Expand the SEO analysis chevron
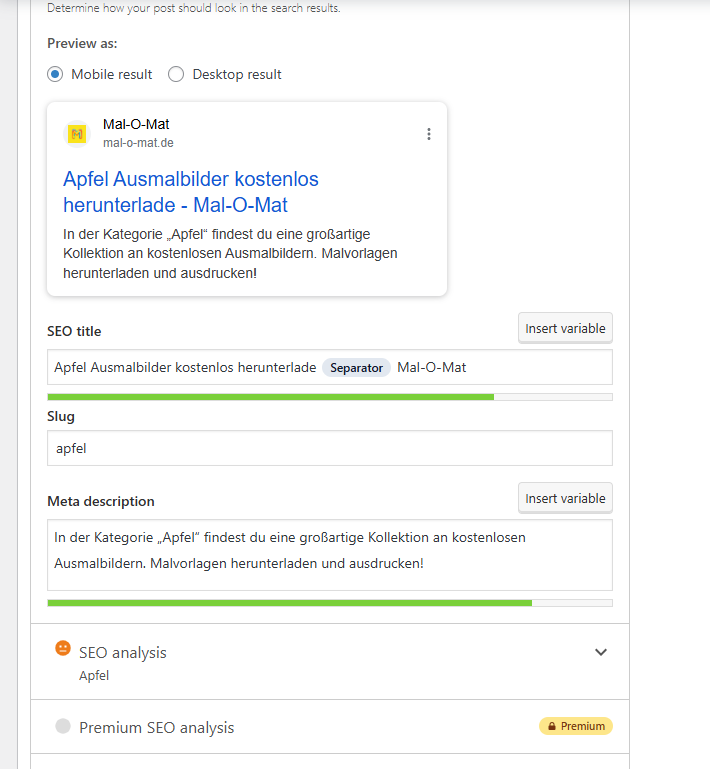 (601, 652)
